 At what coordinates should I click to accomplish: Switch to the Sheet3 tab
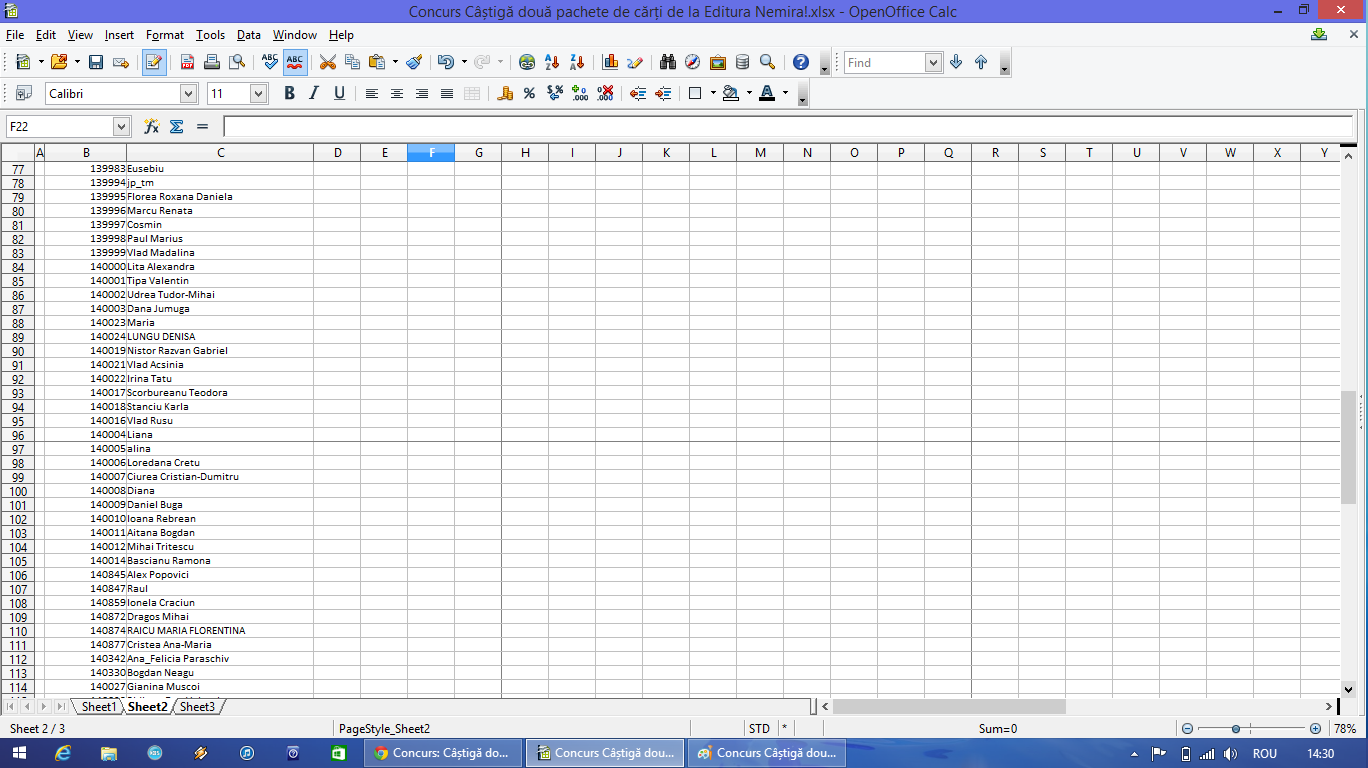[197, 707]
